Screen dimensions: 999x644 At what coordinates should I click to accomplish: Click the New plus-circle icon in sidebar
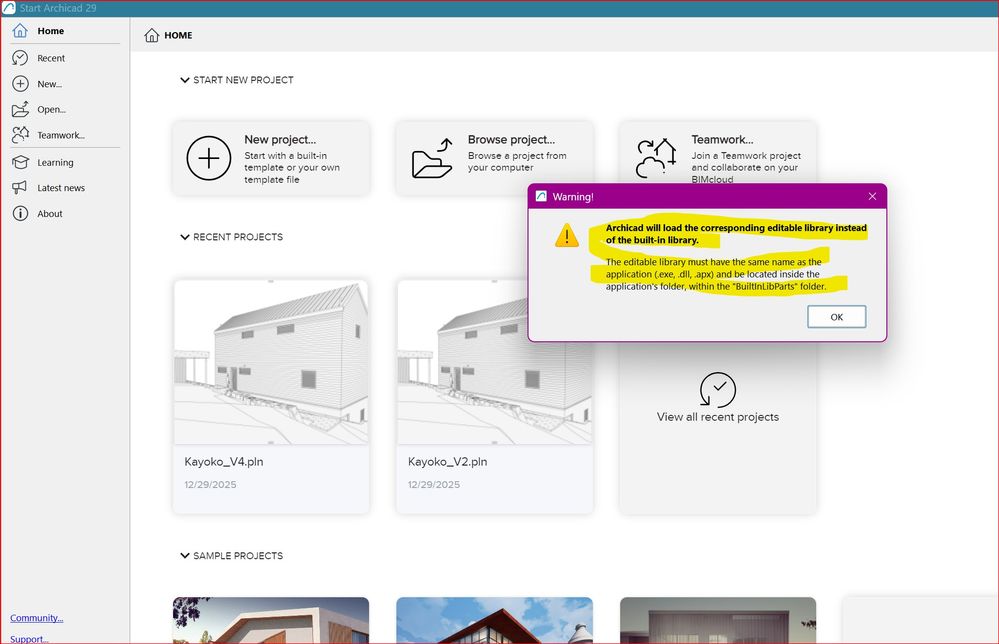[x=20, y=83]
